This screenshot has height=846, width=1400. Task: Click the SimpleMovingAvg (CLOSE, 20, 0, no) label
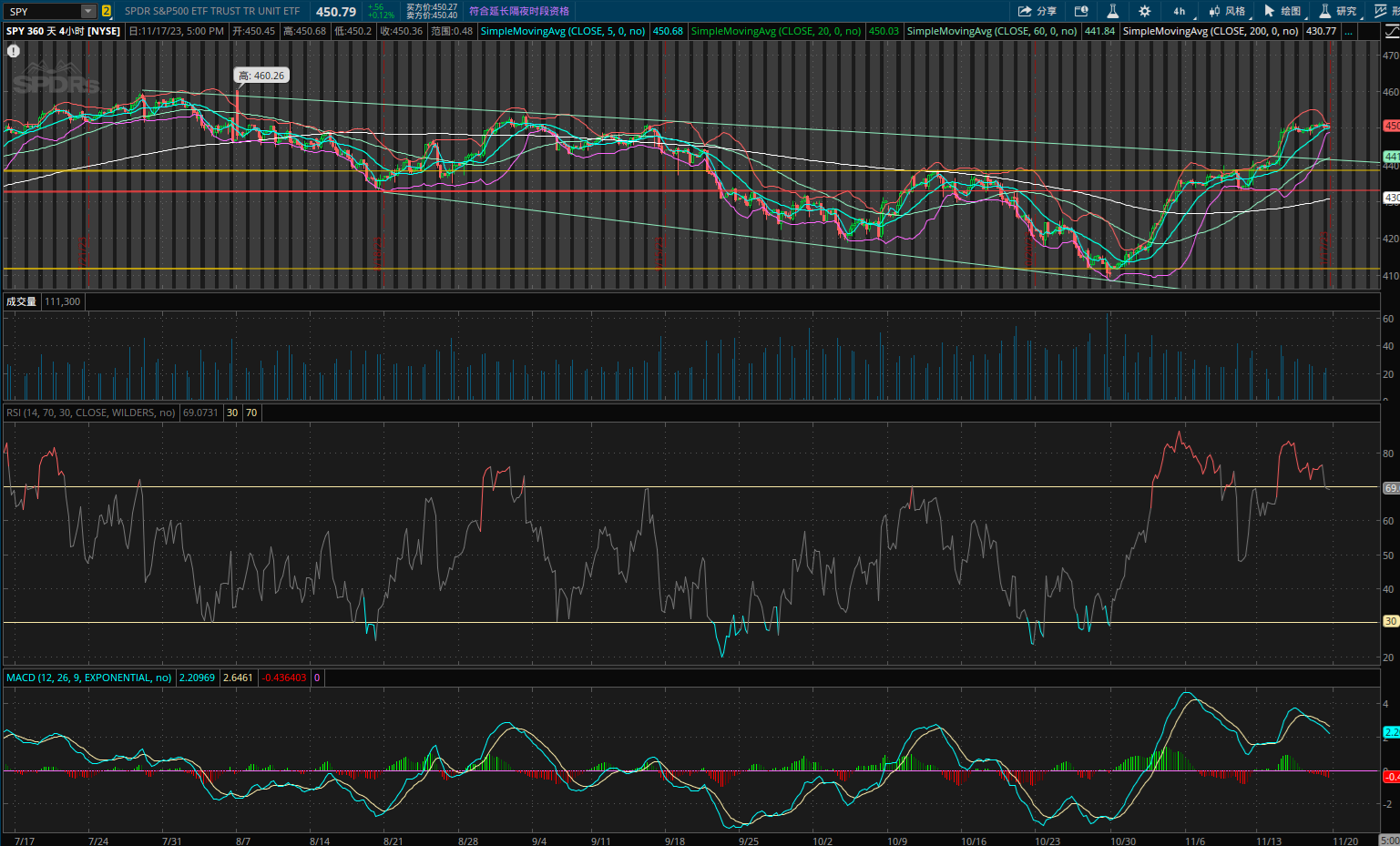[x=776, y=31]
